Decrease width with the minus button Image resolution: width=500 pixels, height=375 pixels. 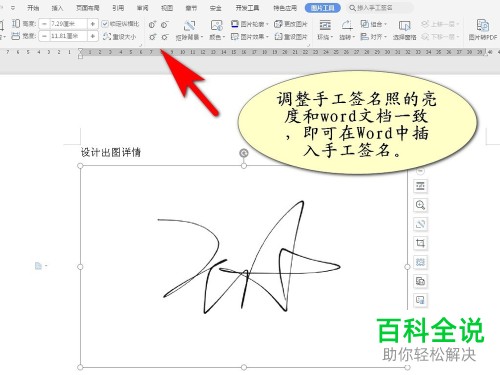44,36
